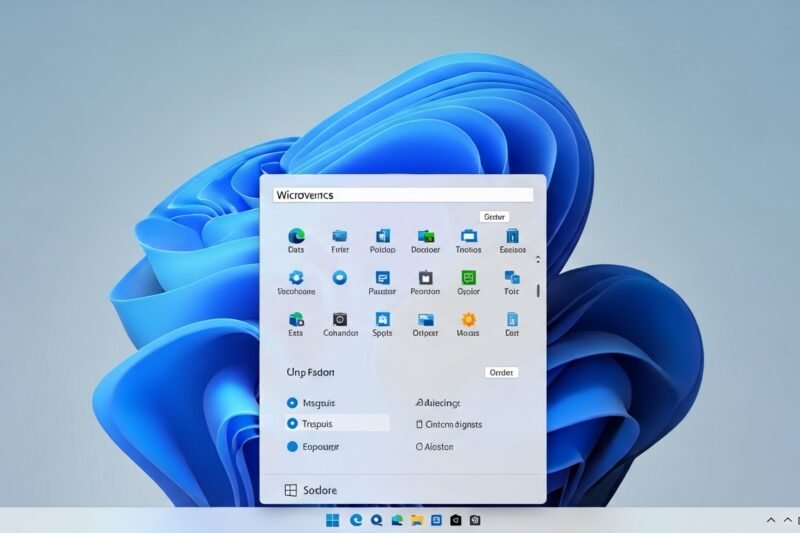This screenshot has width=800, height=533.
Task: Click the Windows Start button on the taskbar
Action: pos(333,520)
